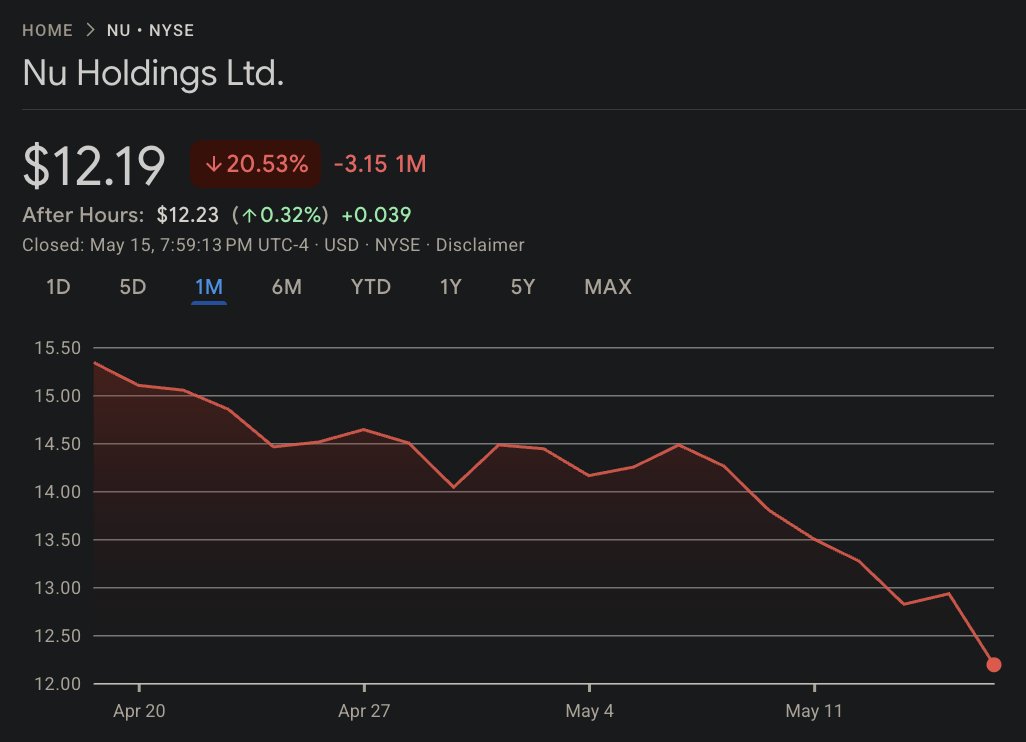Click the 12.00 y-axis label
Image resolution: width=1026 pixels, height=742 pixels.
pos(58,684)
